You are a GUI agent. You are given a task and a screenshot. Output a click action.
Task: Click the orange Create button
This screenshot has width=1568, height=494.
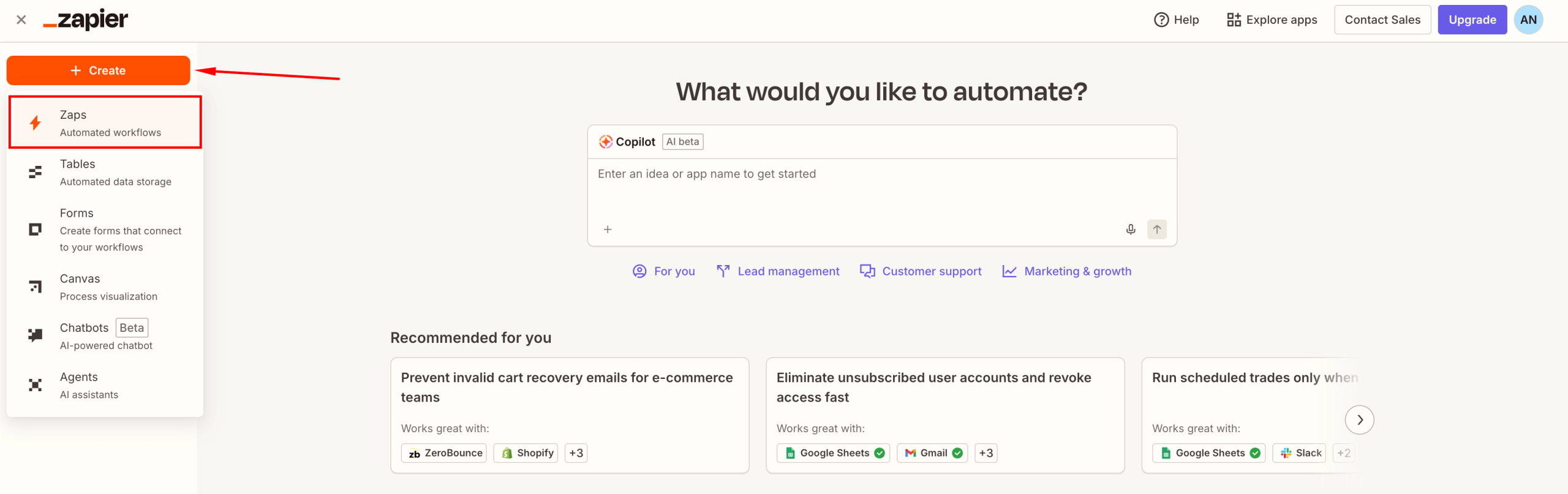pyautogui.click(x=98, y=70)
